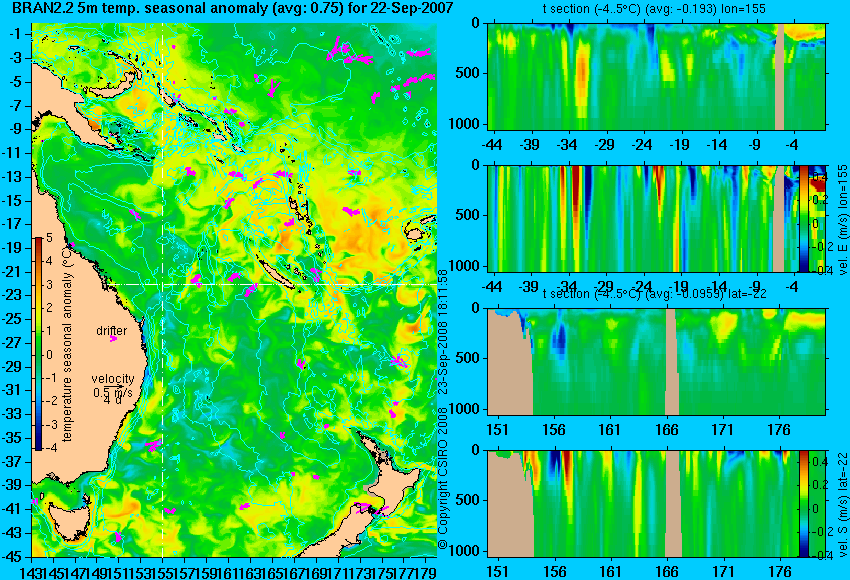Click the '0.5 m/s' velocity scale text
This screenshot has height=580, width=850.
[x=112, y=392]
